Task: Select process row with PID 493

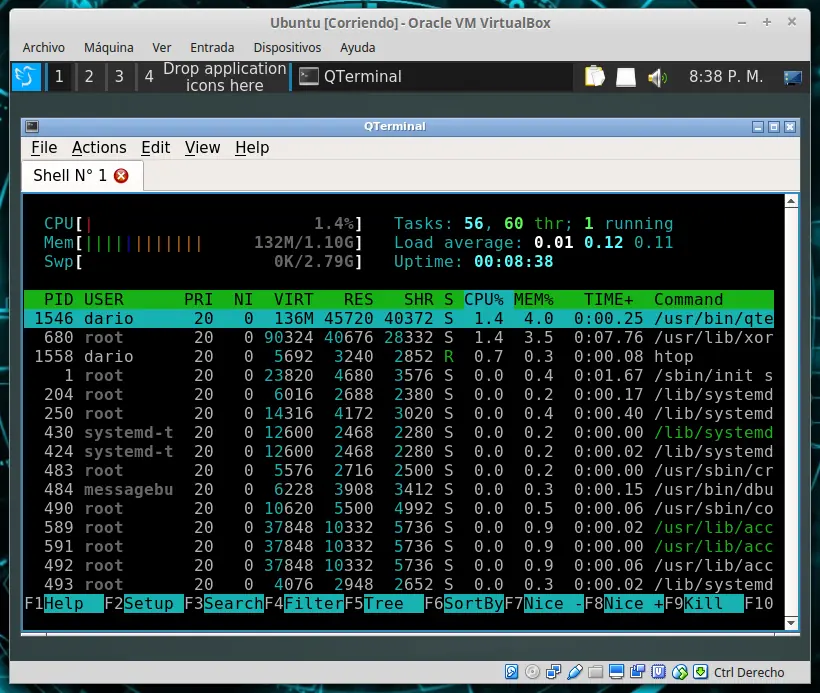Action: pos(399,584)
